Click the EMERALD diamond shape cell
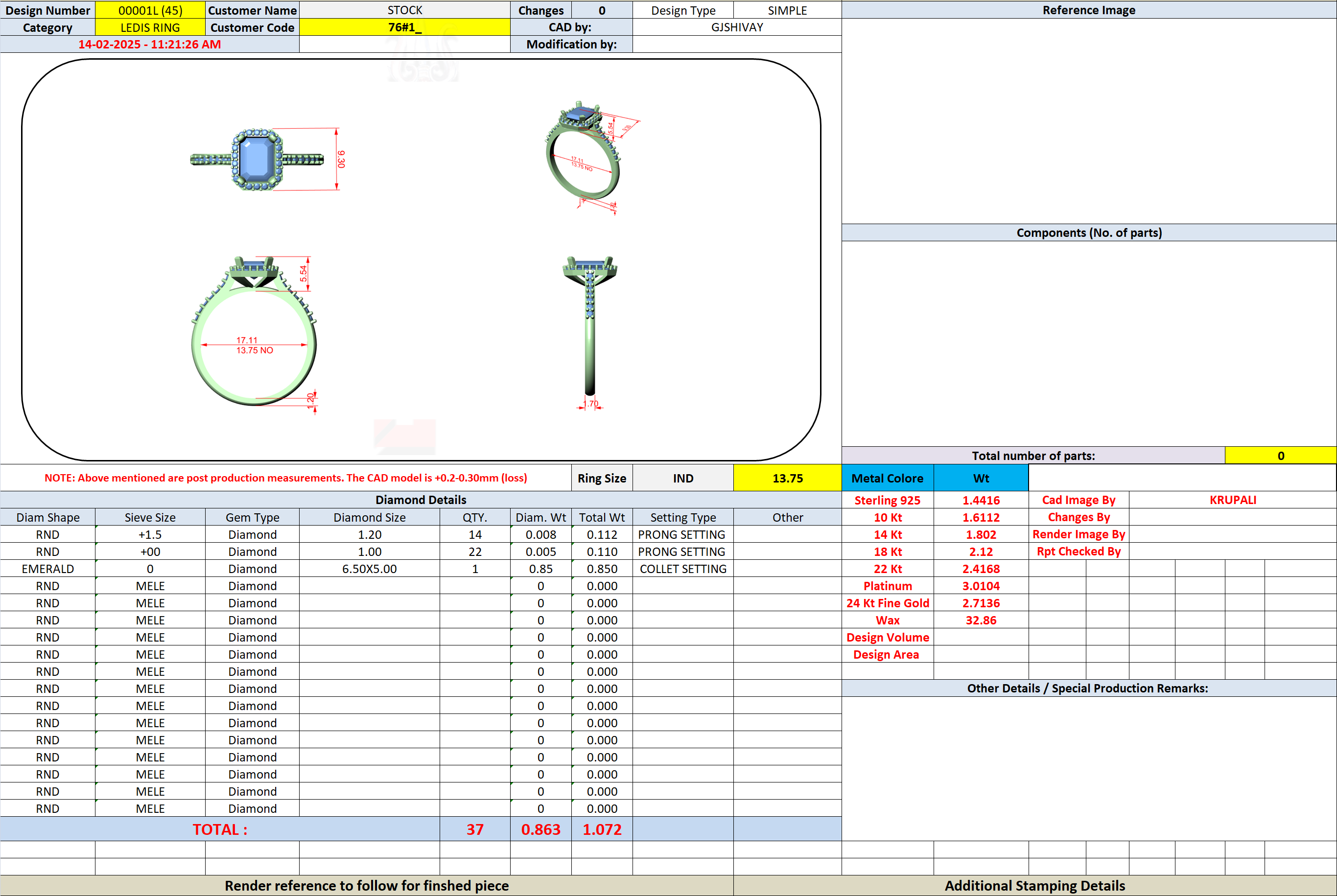1337x896 pixels. (47, 569)
